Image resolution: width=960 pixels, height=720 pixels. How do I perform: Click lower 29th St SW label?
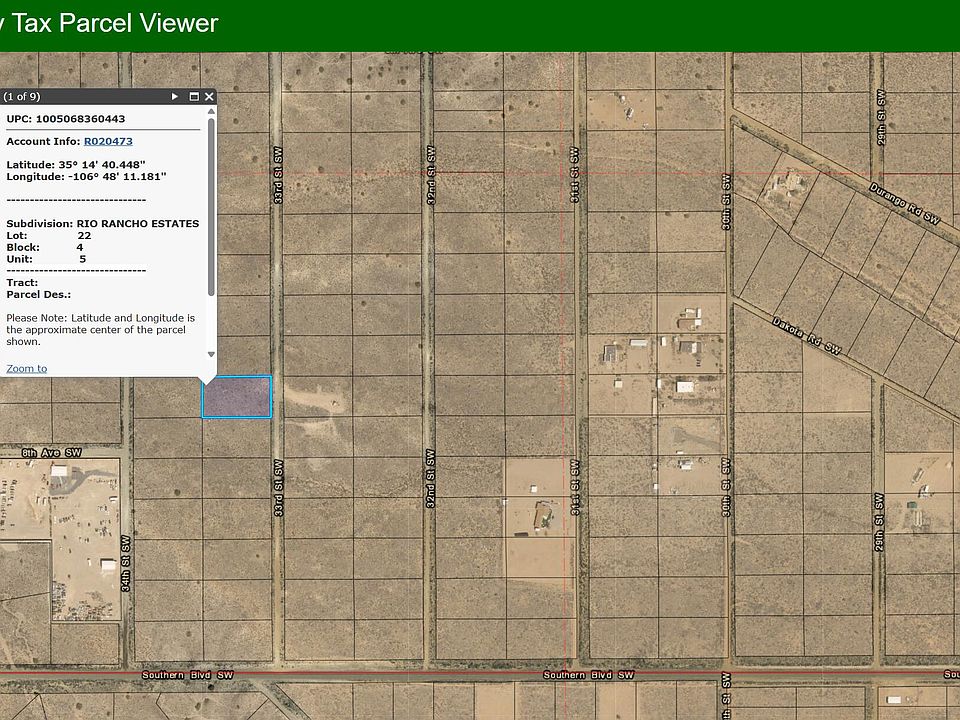point(879,523)
